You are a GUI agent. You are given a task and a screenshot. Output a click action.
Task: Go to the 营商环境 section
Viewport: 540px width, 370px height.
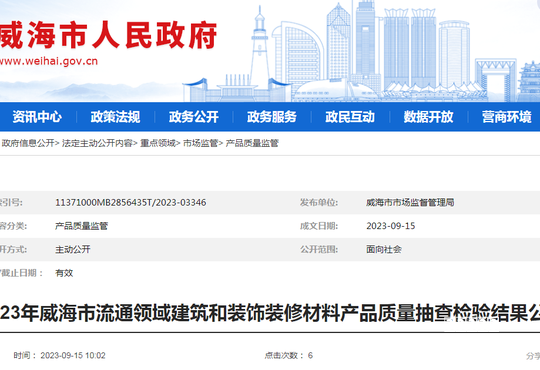pos(507,117)
